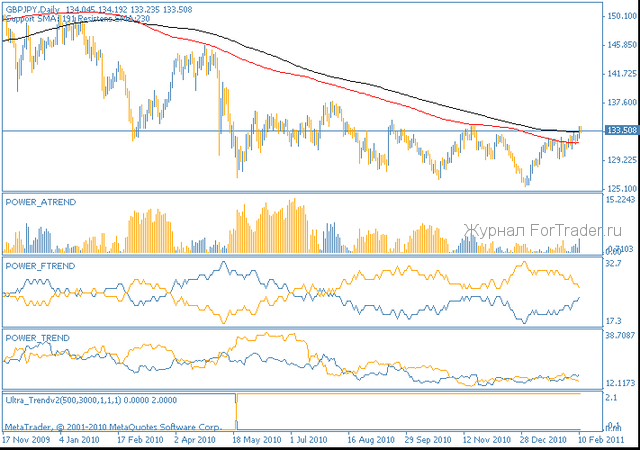The height and width of the screenshot is (450, 640).
Task: Click the 18 May 2010 date label
Action: 257,440
